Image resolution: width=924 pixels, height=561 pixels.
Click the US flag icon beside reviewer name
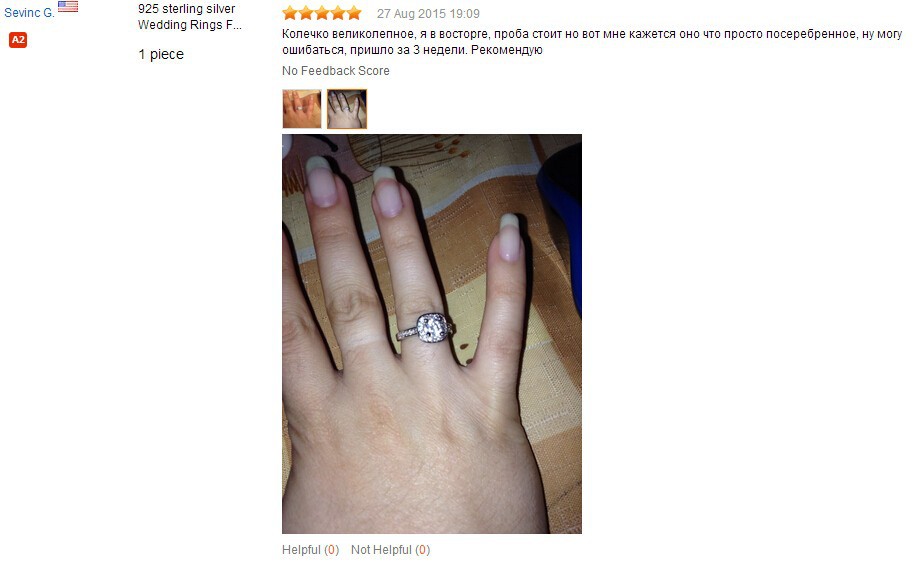(68, 6)
